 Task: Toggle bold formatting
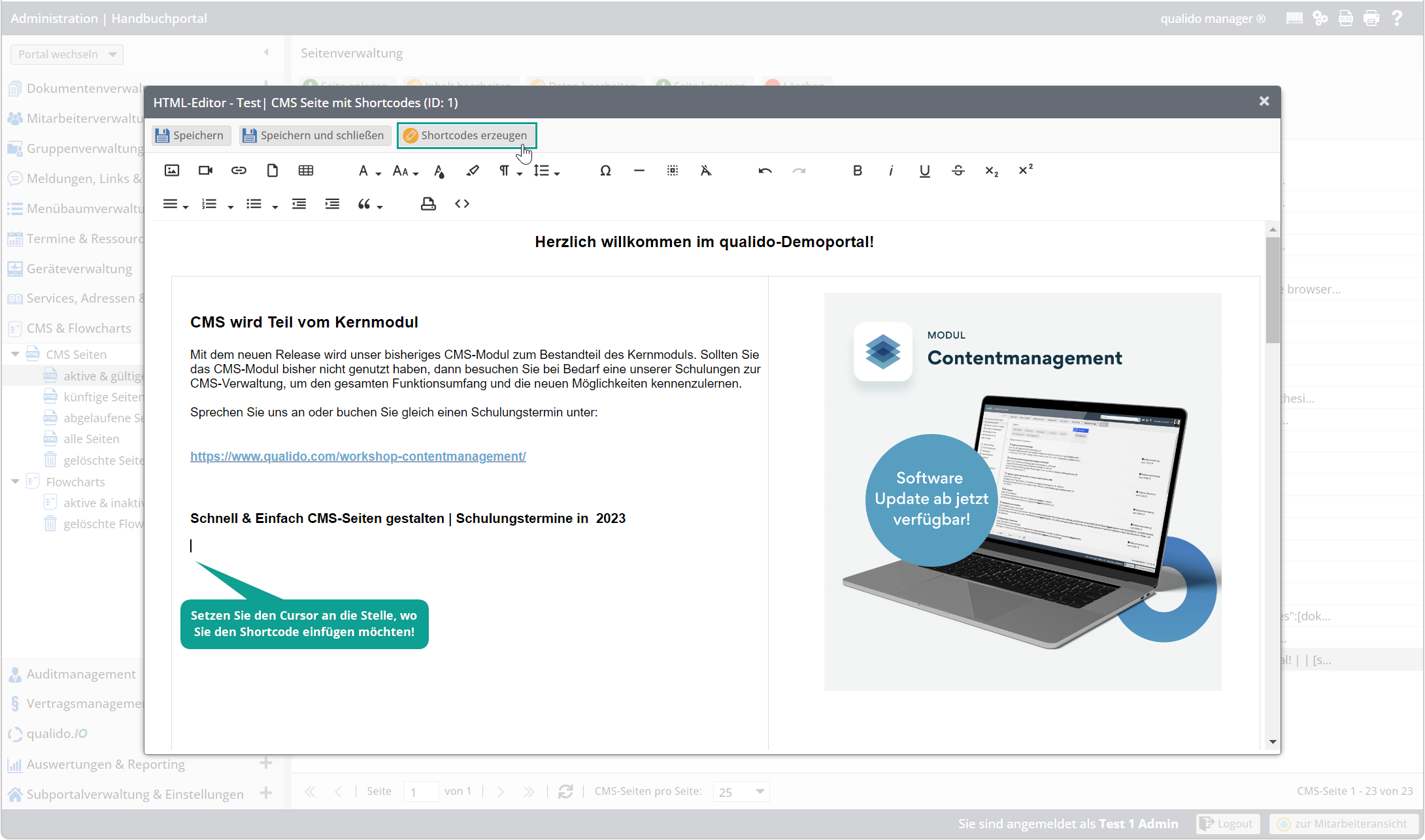point(858,171)
